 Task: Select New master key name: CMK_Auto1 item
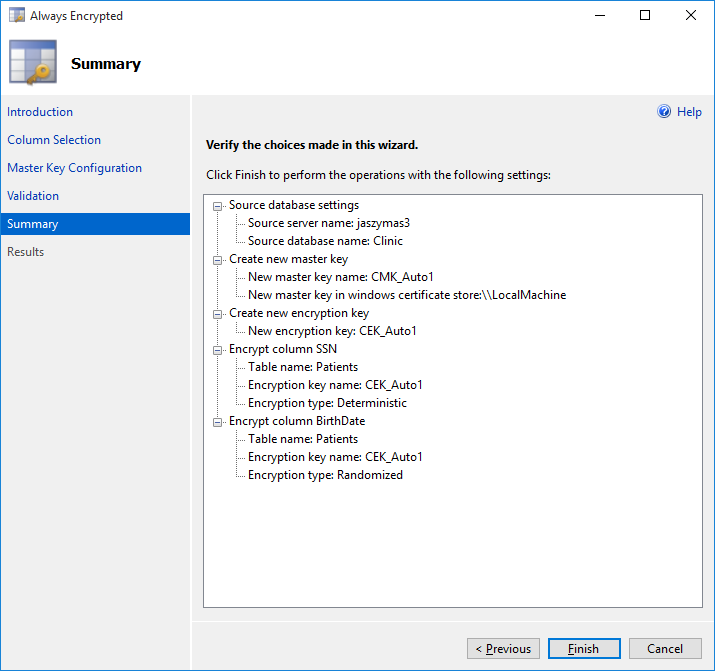[340, 277]
